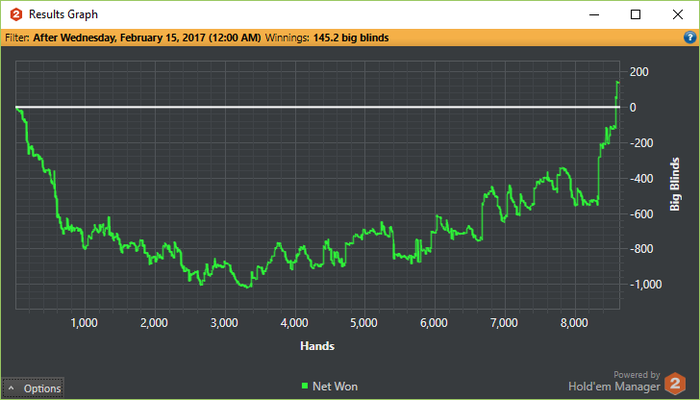Expand the Options panel
The width and height of the screenshot is (700, 400).
(x=33, y=388)
